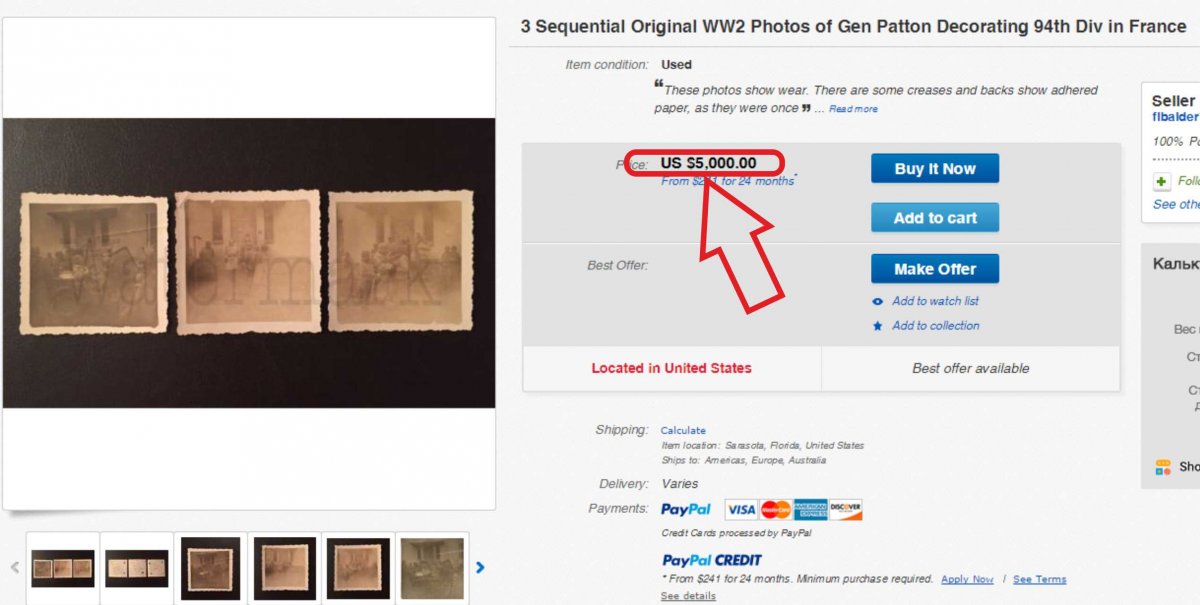Viewport: 1200px width, 605px height.
Task: Click the star icon beside Add to collection
Action: pos(878,326)
